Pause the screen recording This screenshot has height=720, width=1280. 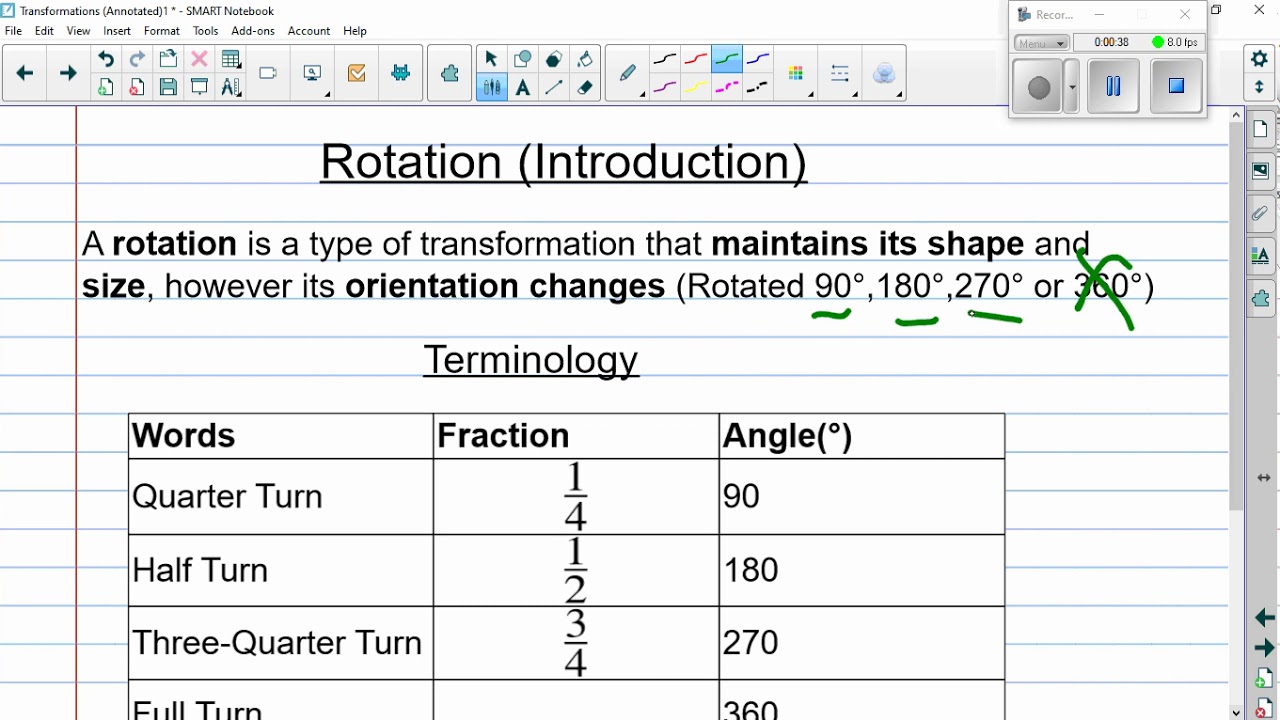pyautogui.click(x=1113, y=87)
